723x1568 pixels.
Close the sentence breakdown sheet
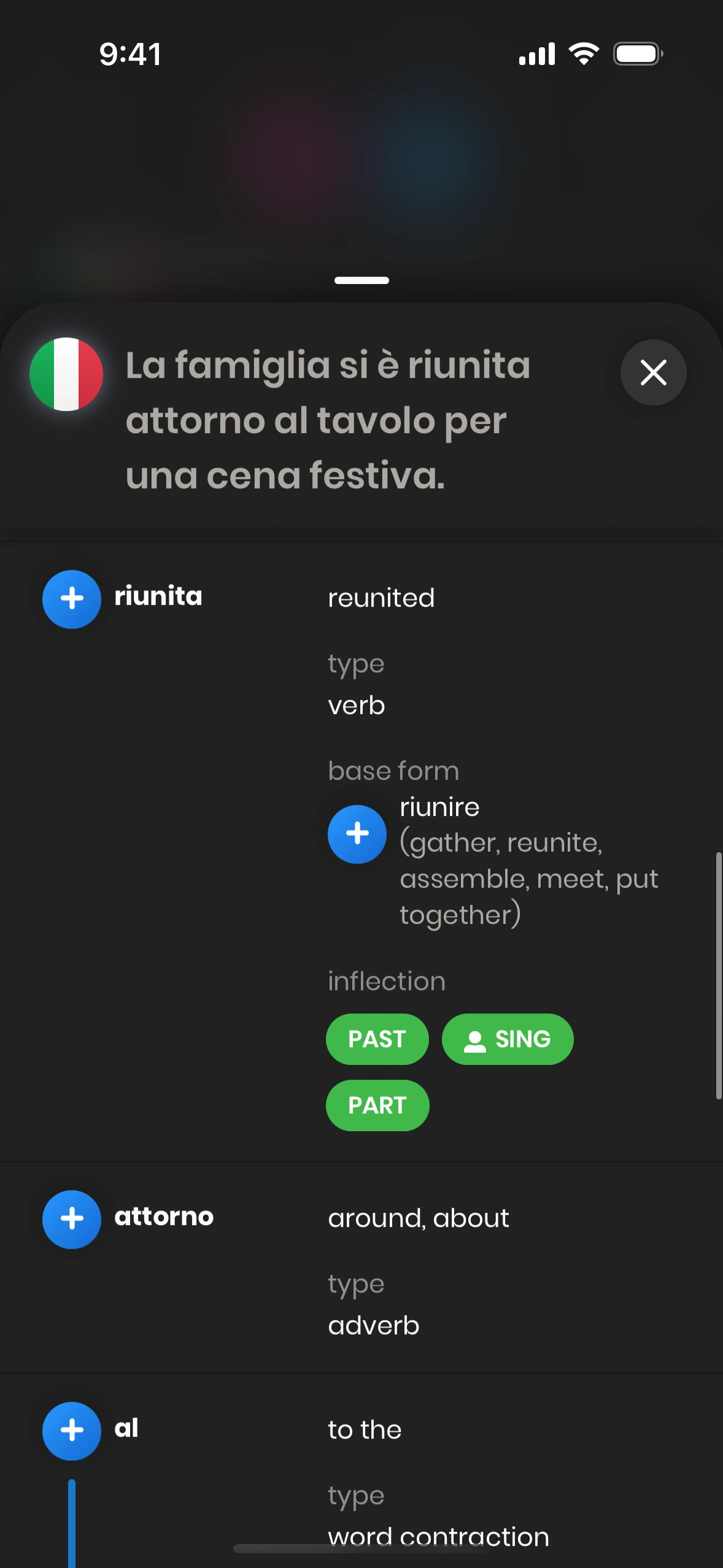point(653,372)
